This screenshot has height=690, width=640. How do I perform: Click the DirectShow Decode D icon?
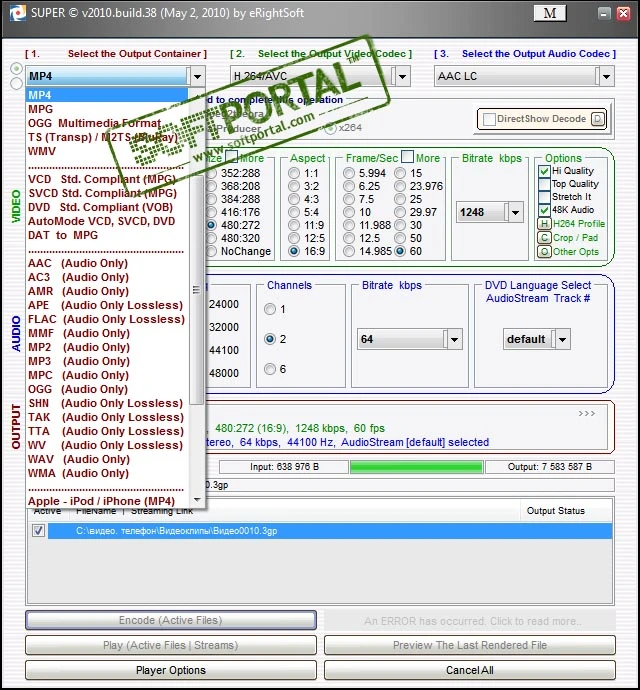coord(598,119)
